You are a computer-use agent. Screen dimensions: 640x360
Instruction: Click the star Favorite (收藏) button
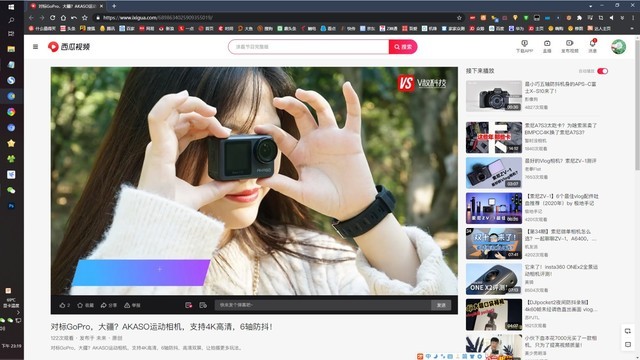coord(85,305)
